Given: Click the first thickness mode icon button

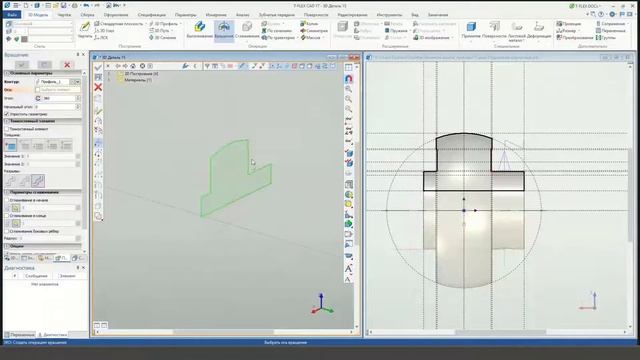Looking at the screenshot, I should (x=11, y=145).
